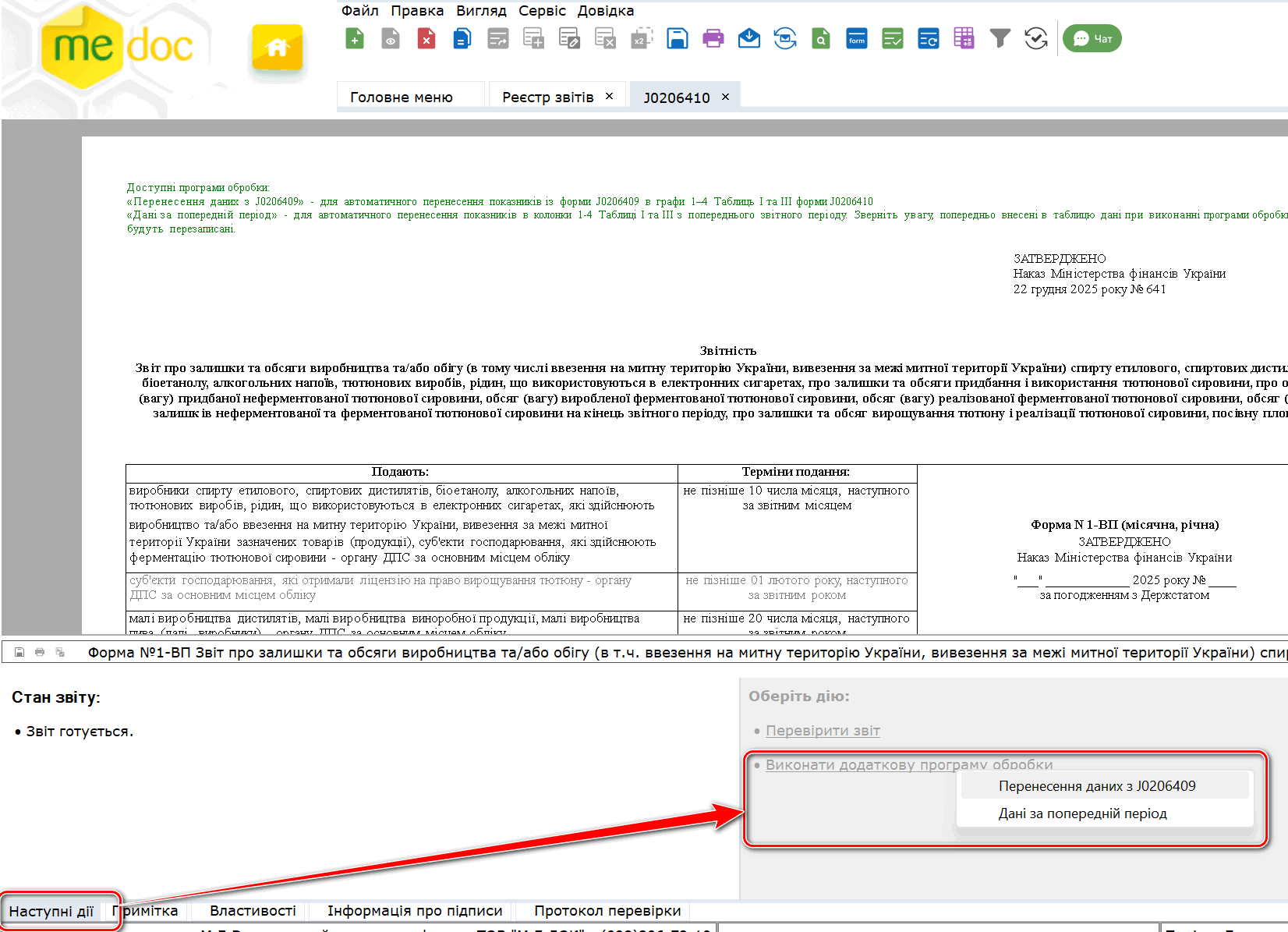This screenshot has height=932, width=1288.
Task: Click the purple print icon
Action: pos(713,38)
